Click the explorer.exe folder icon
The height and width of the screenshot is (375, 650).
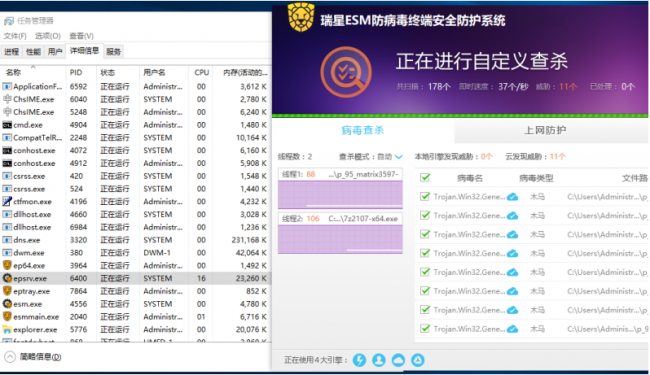pyautogui.click(x=7, y=329)
